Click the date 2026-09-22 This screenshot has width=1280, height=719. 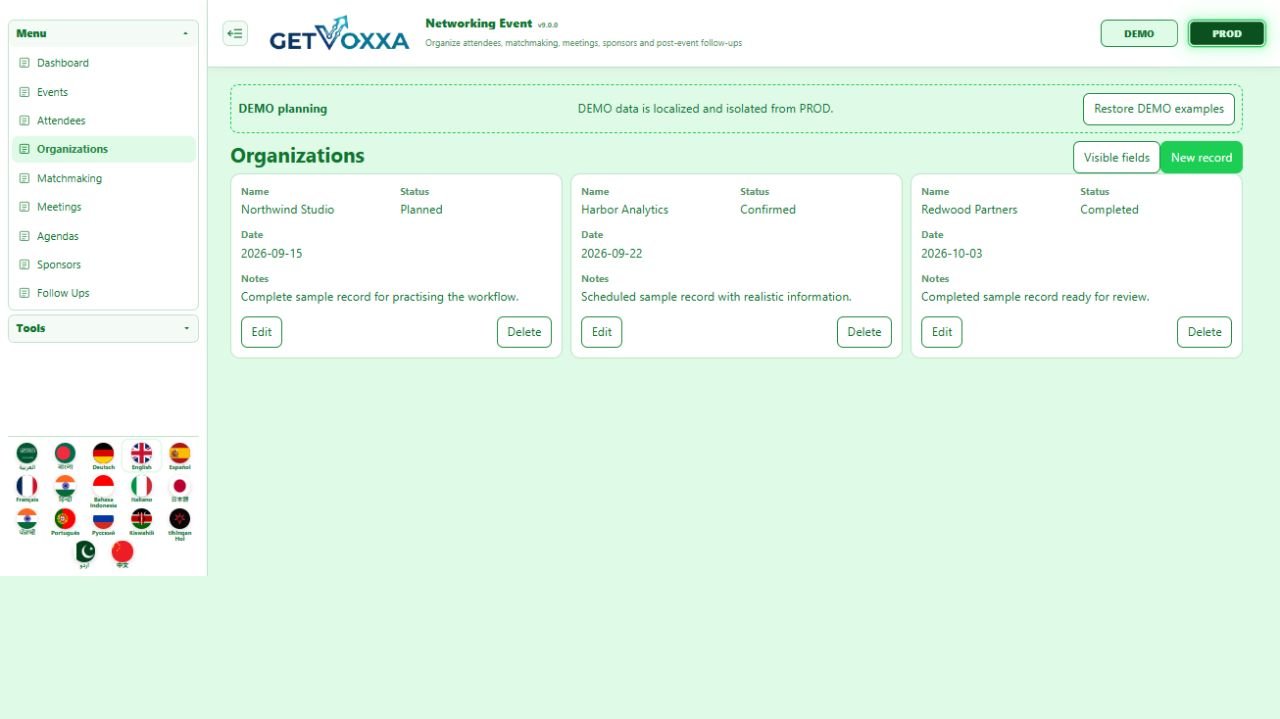[611, 254]
